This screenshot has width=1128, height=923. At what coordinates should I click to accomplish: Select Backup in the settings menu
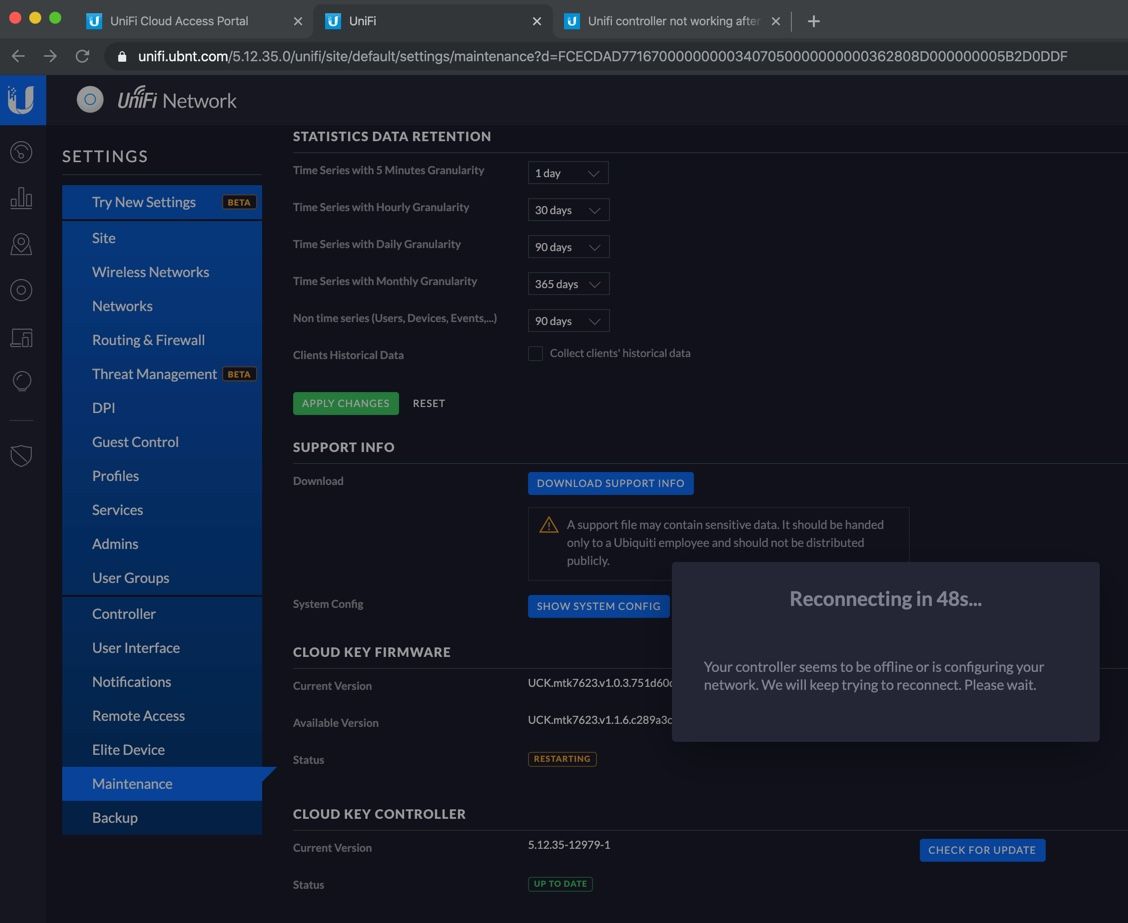(115, 818)
